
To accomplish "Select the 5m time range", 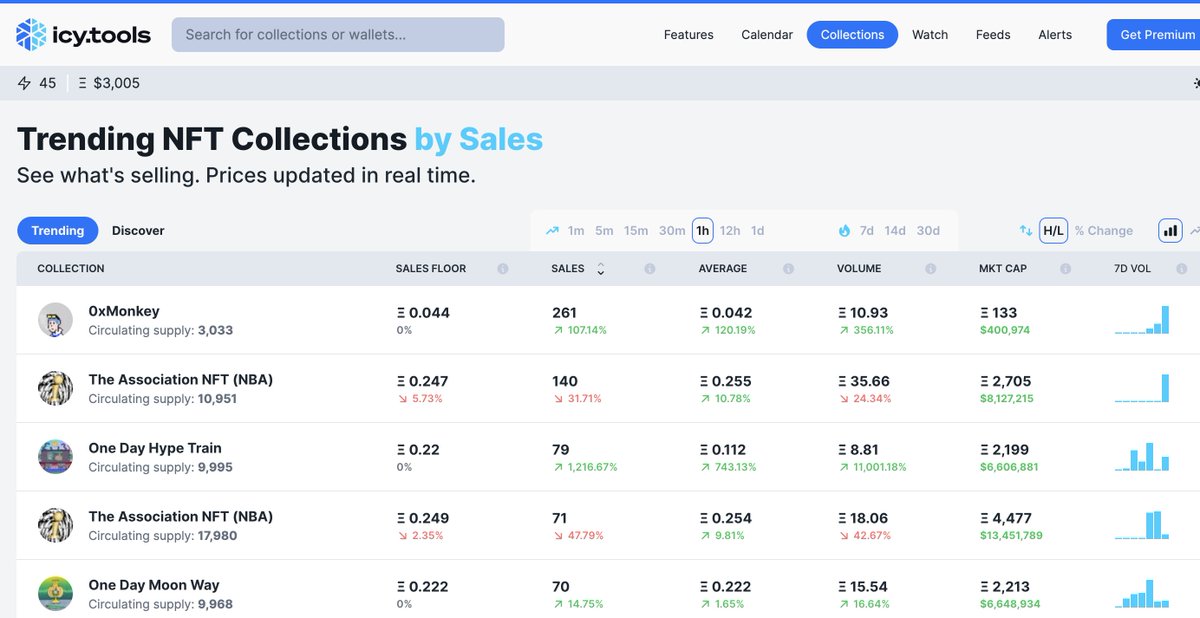I will pyautogui.click(x=604, y=231).
